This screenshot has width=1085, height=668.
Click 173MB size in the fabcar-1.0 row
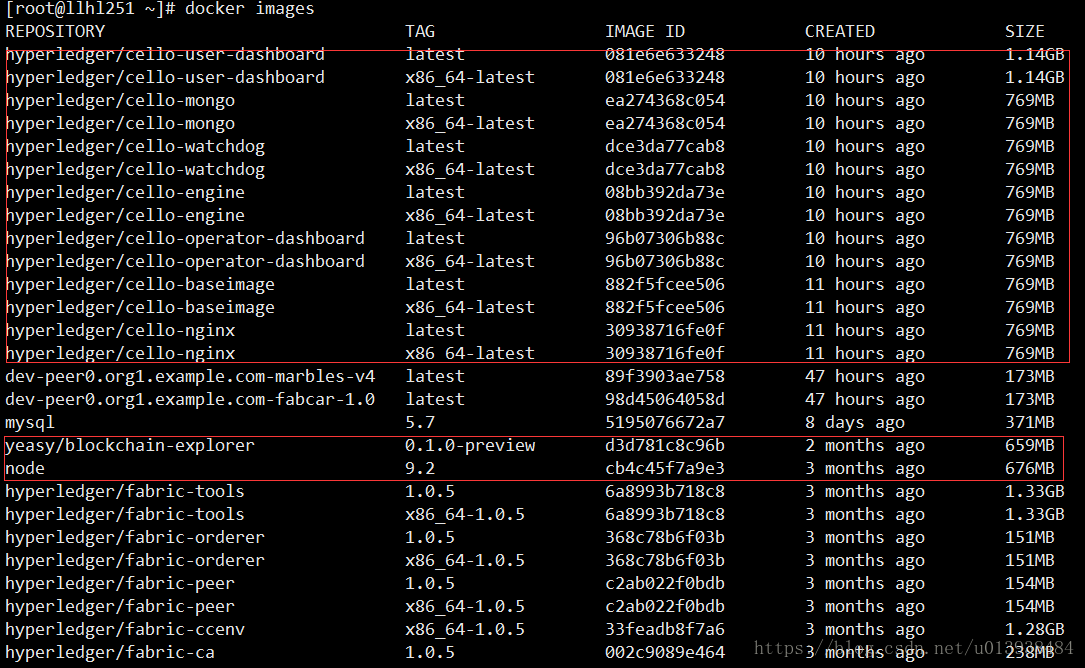(x=1030, y=399)
